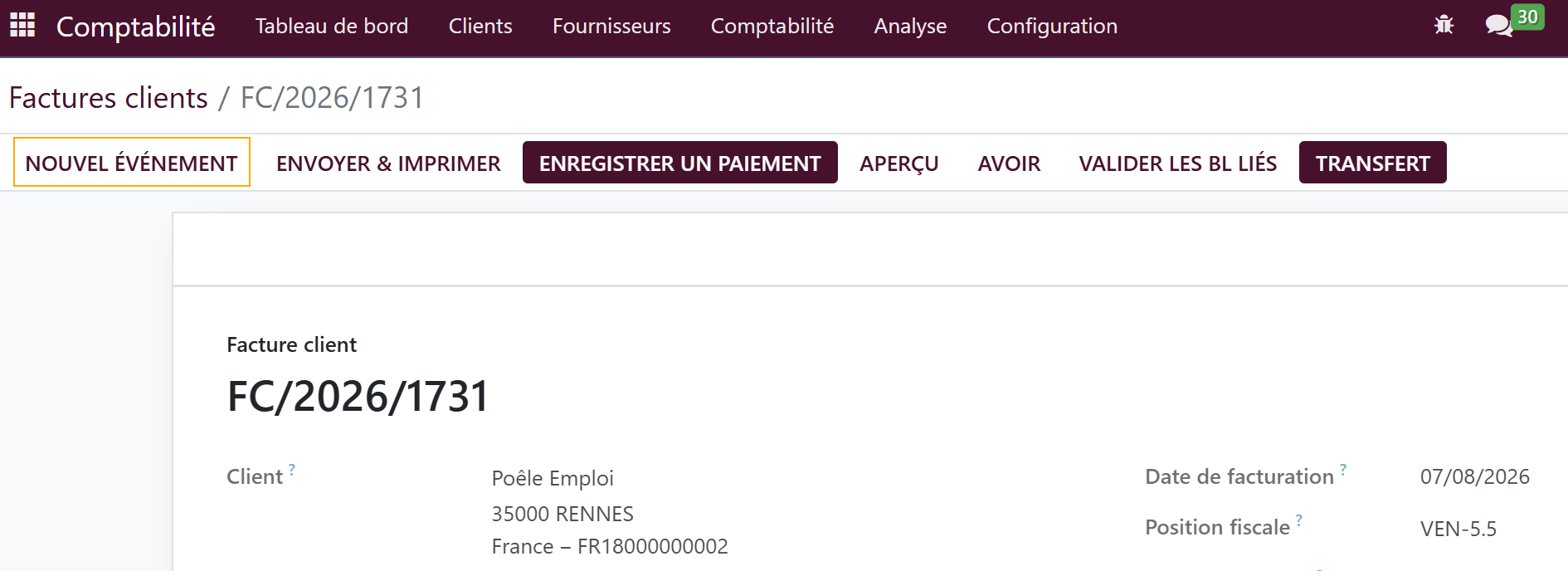Click the Nouvel Événement button
The height and width of the screenshot is (571, 1568).
132,163
